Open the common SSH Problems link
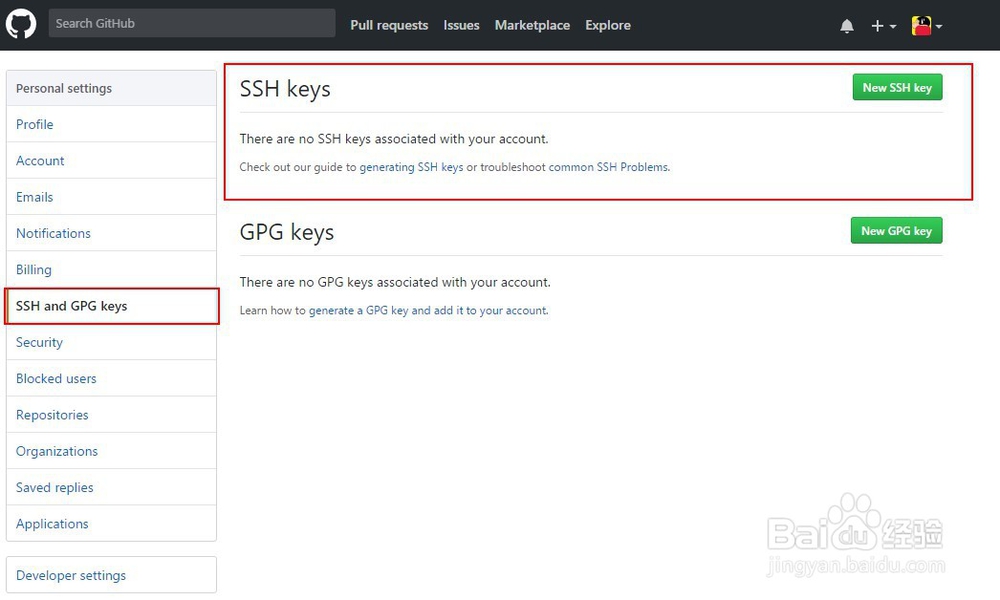This screenshot has height=600, width=1000. 608,167
